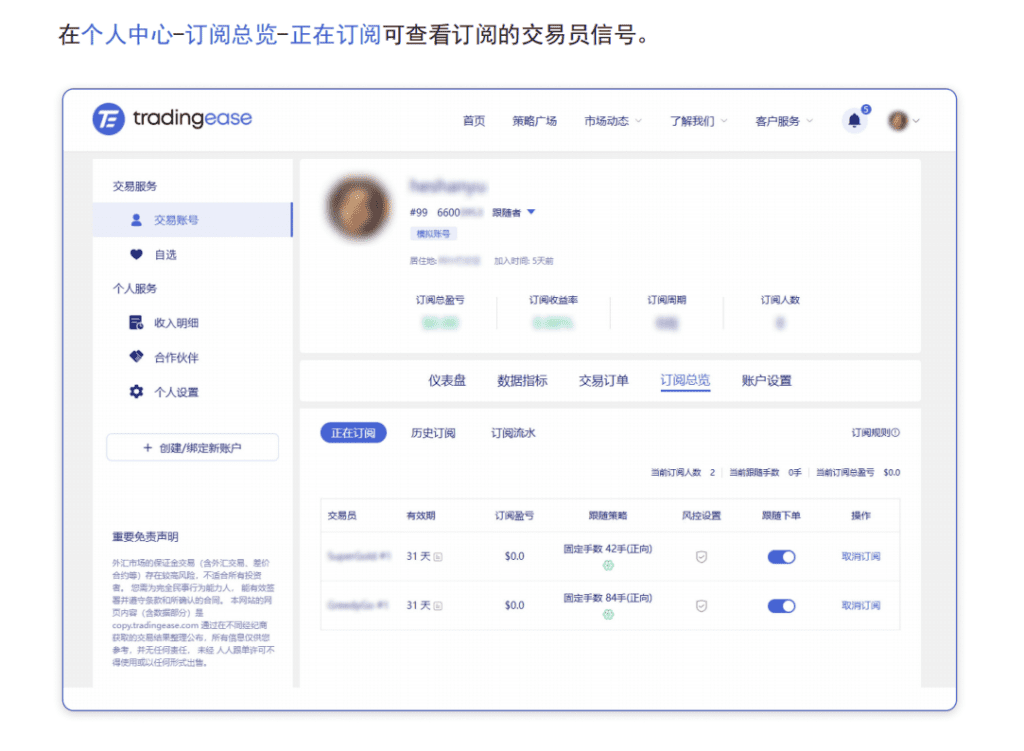
Task: Click the tradingease logo
Action: click(172, 119)
